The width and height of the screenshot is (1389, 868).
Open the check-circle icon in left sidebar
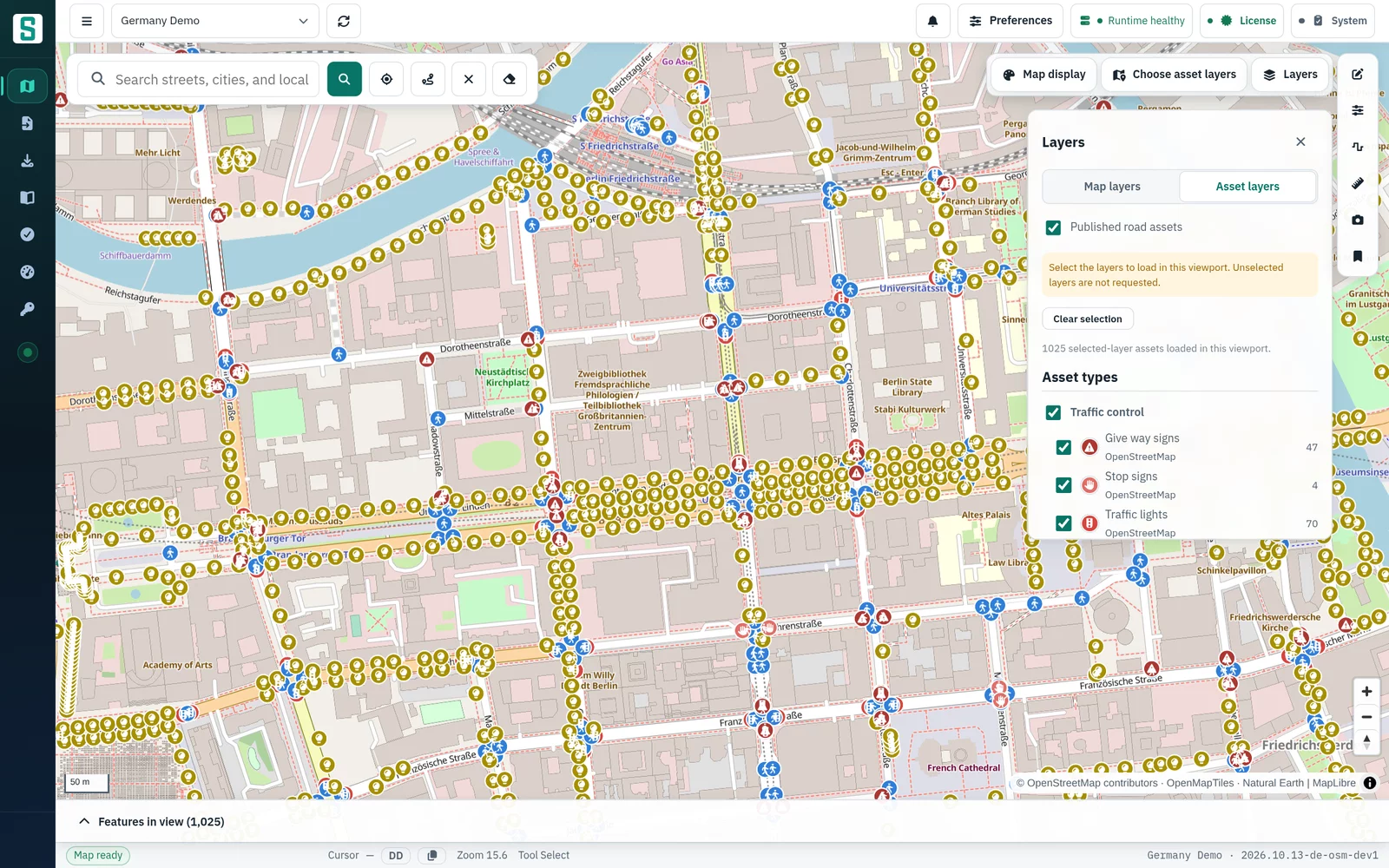[27, 234]
